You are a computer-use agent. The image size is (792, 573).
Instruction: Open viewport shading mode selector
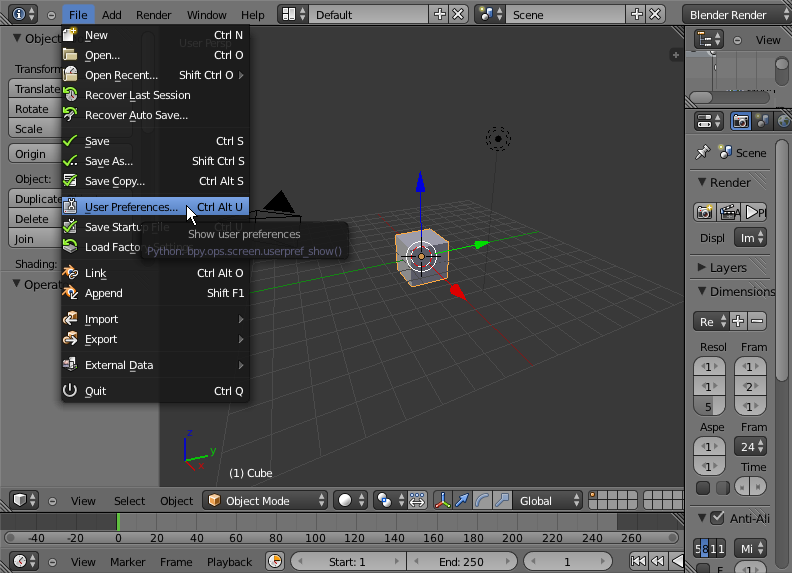[x=350, y=501]
